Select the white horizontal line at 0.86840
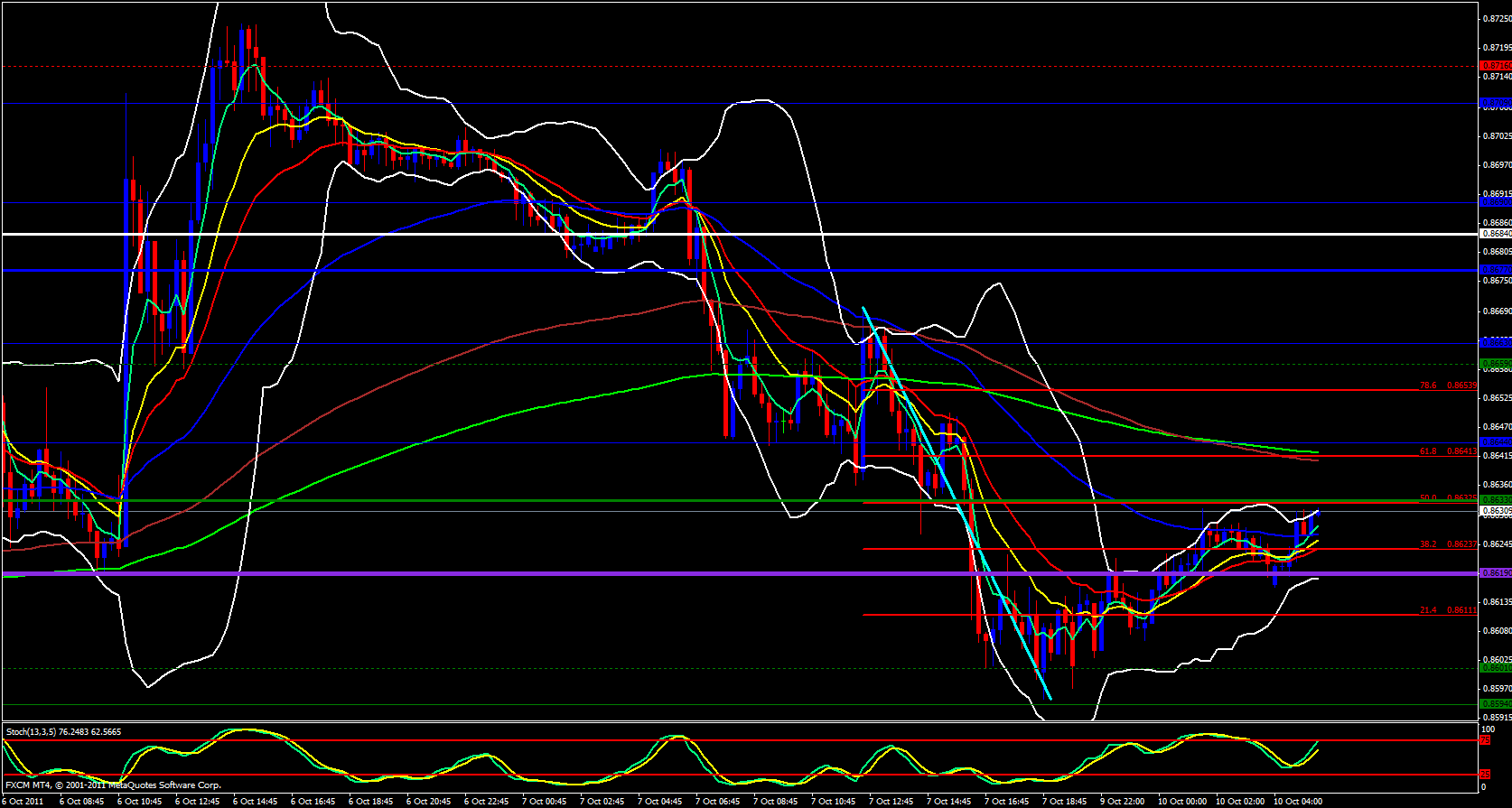Image resolution: width=1512 pixels, height=808 pixels. [739, 234]
